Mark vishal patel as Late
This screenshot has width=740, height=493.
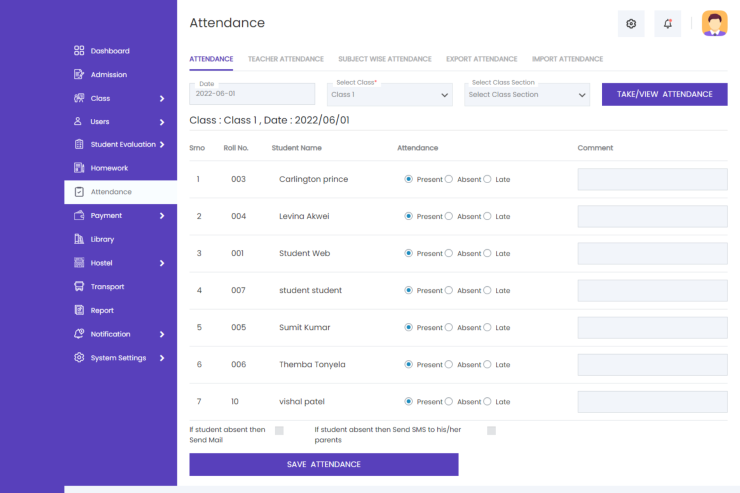487,401
